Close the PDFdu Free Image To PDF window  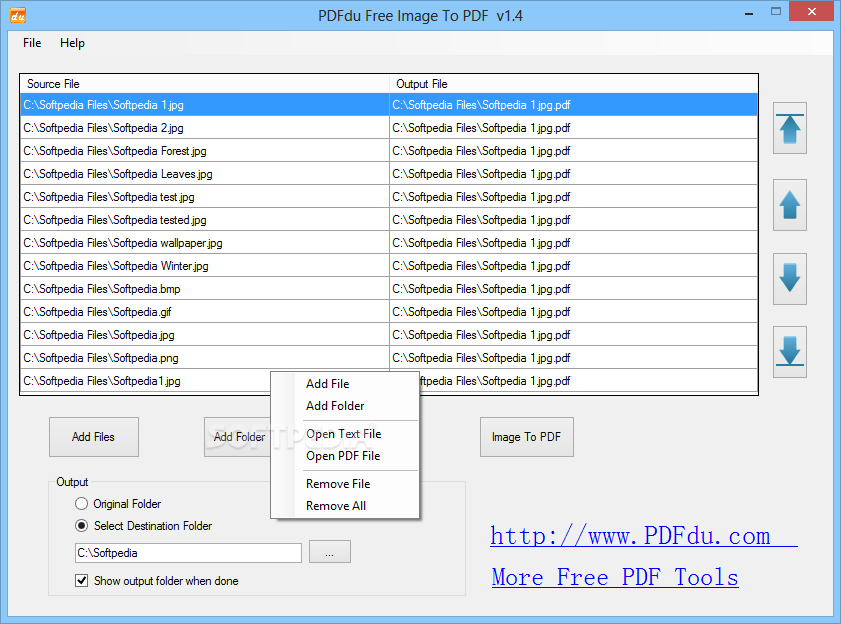tap(812, 11)
